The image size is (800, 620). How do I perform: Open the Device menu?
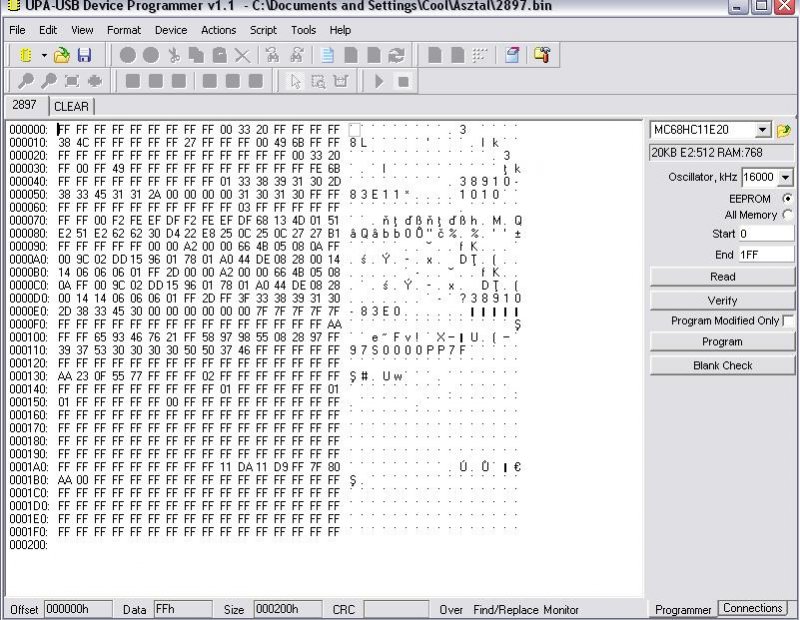171,30
